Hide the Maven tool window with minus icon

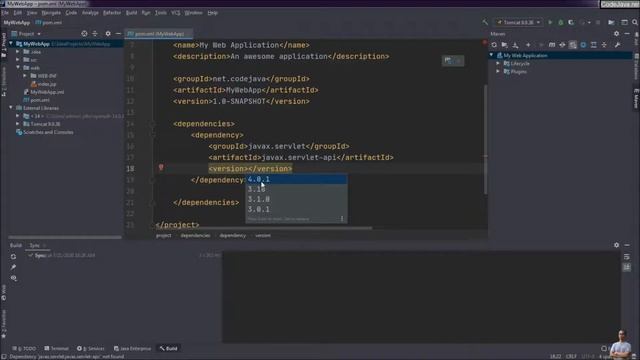[627, 34]
